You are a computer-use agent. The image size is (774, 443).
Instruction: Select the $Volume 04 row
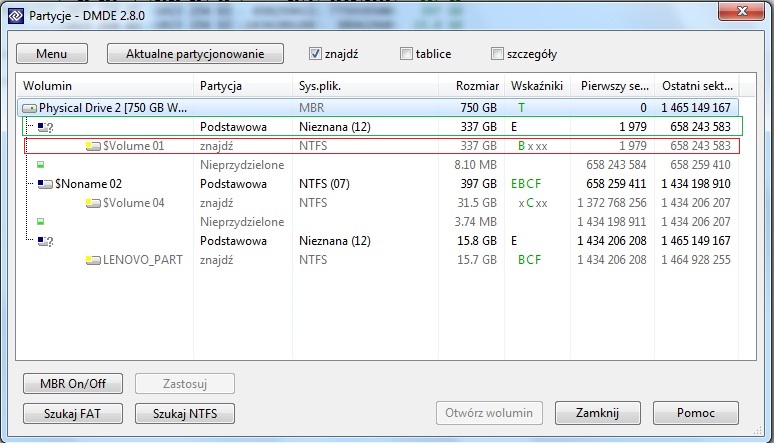tap(378, 203)
